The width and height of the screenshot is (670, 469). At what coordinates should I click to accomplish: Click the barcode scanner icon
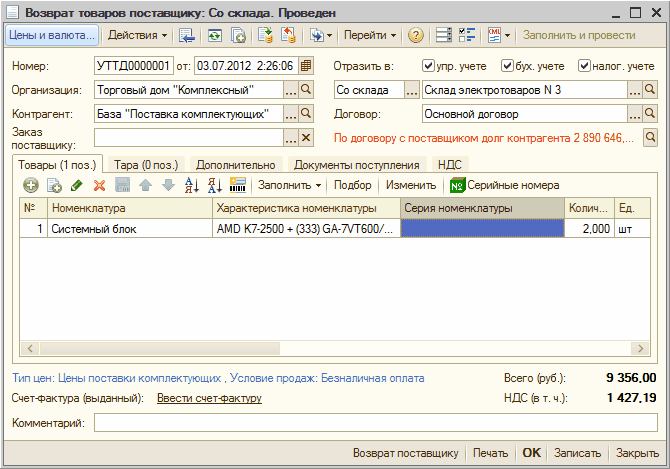coord(238,185)
